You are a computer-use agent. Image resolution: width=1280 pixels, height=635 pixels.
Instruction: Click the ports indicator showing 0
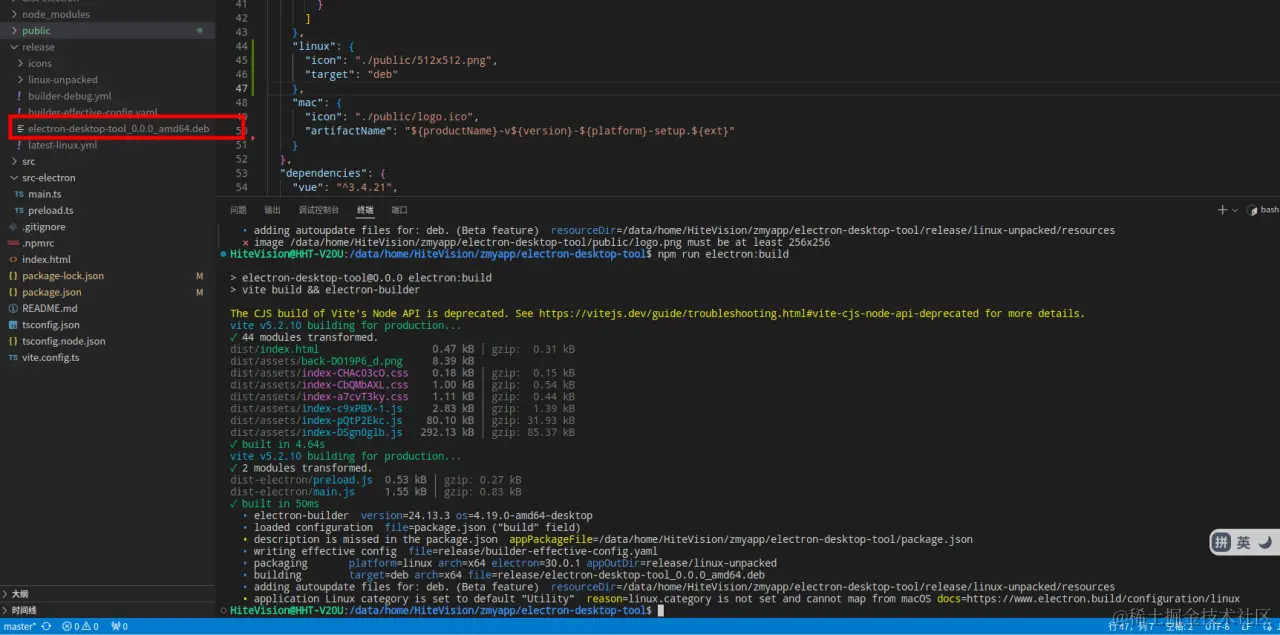119,626
